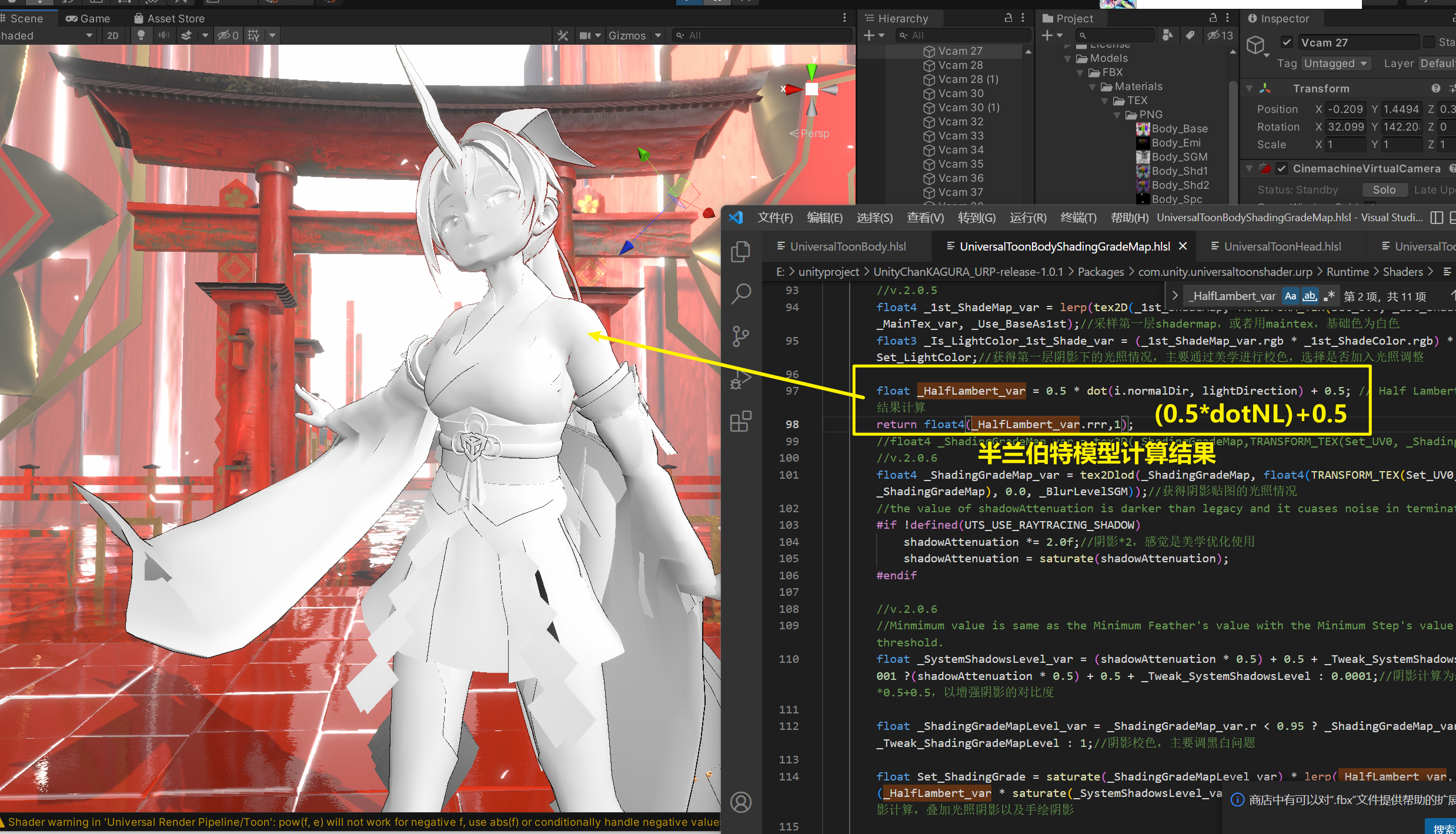Switch to the Game tab
The image size is (1456, 834).
coord(88,18)
